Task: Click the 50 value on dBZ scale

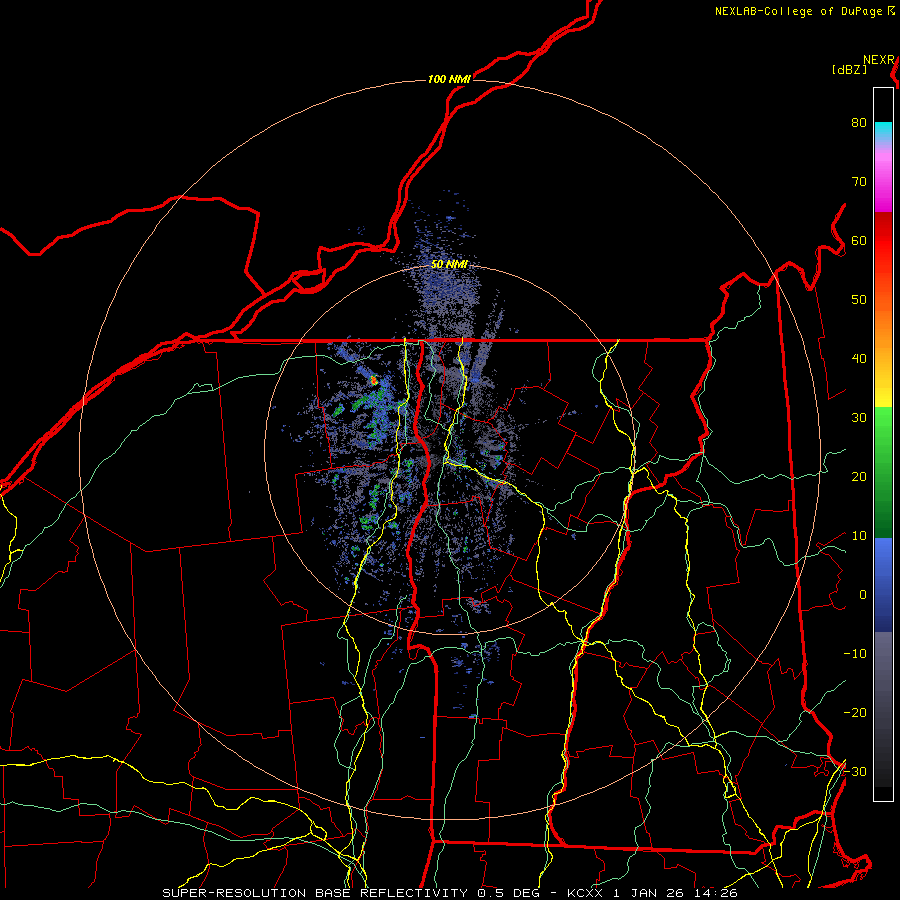Action: 859,300
